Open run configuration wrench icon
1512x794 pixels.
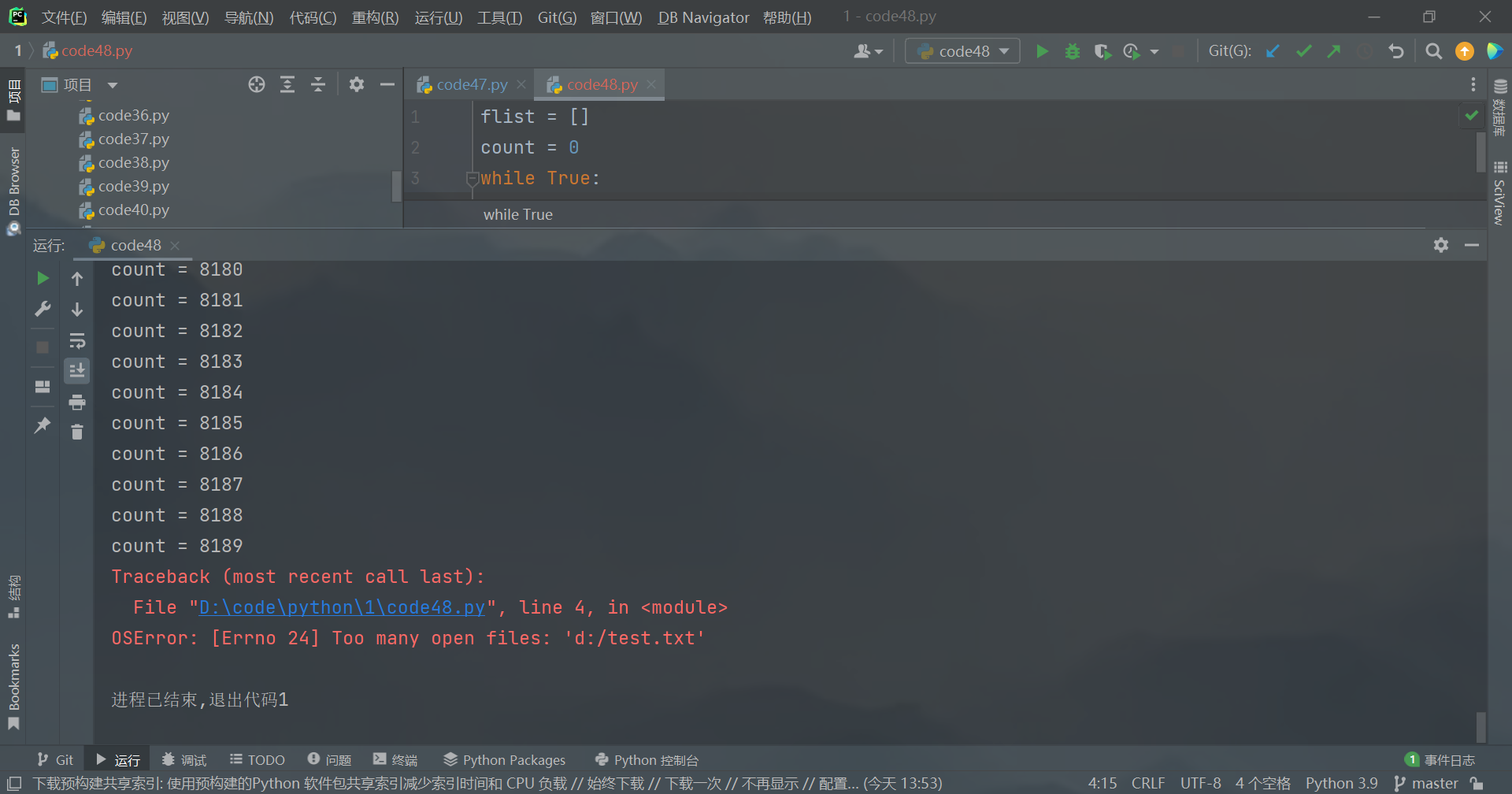[43, 309]
